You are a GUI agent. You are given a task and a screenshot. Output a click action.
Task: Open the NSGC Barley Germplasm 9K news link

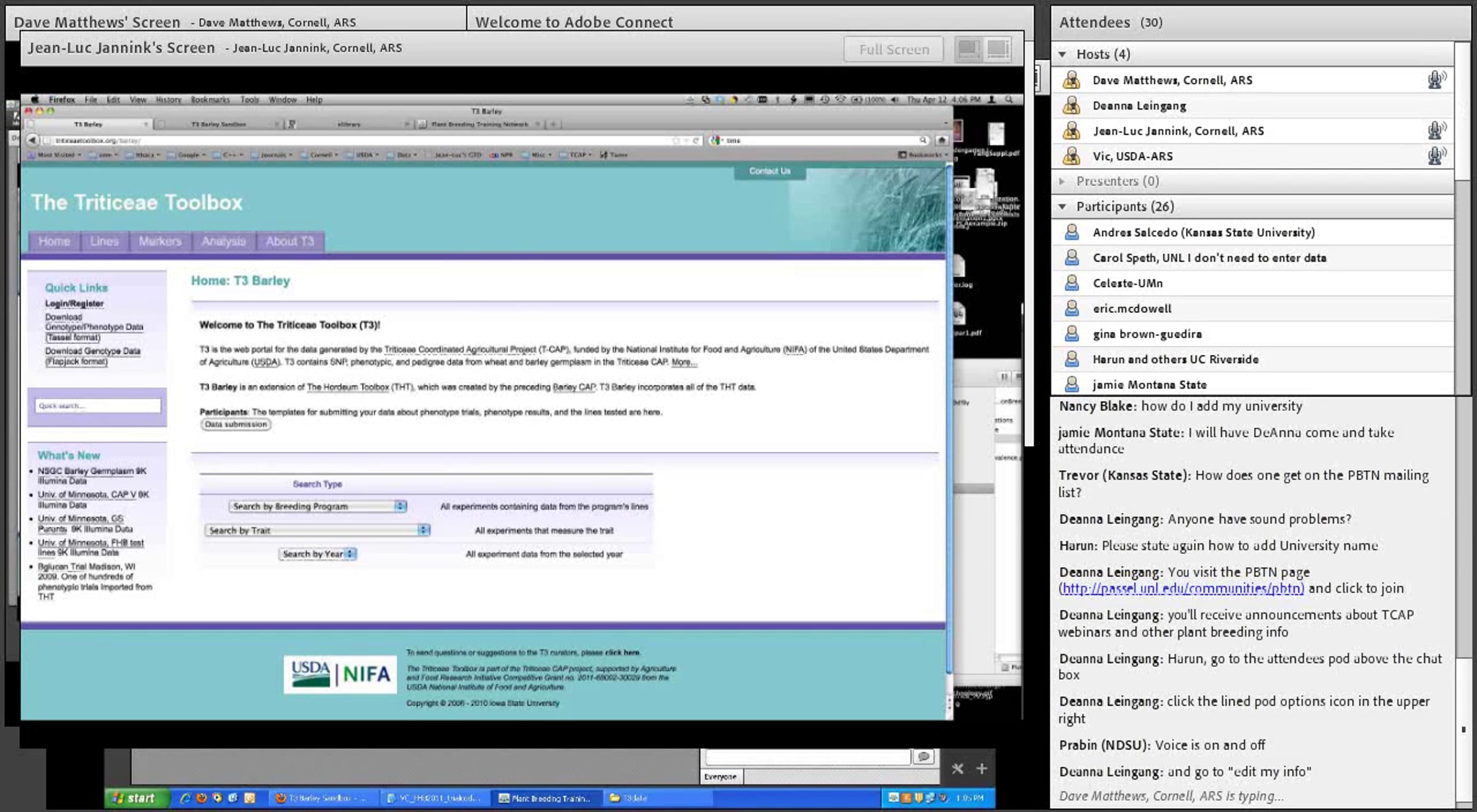click(x=92, y=476)
